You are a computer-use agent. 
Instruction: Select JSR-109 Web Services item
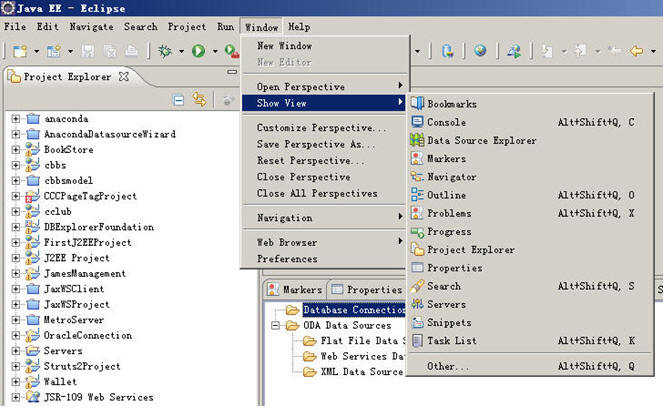point(99,397)
